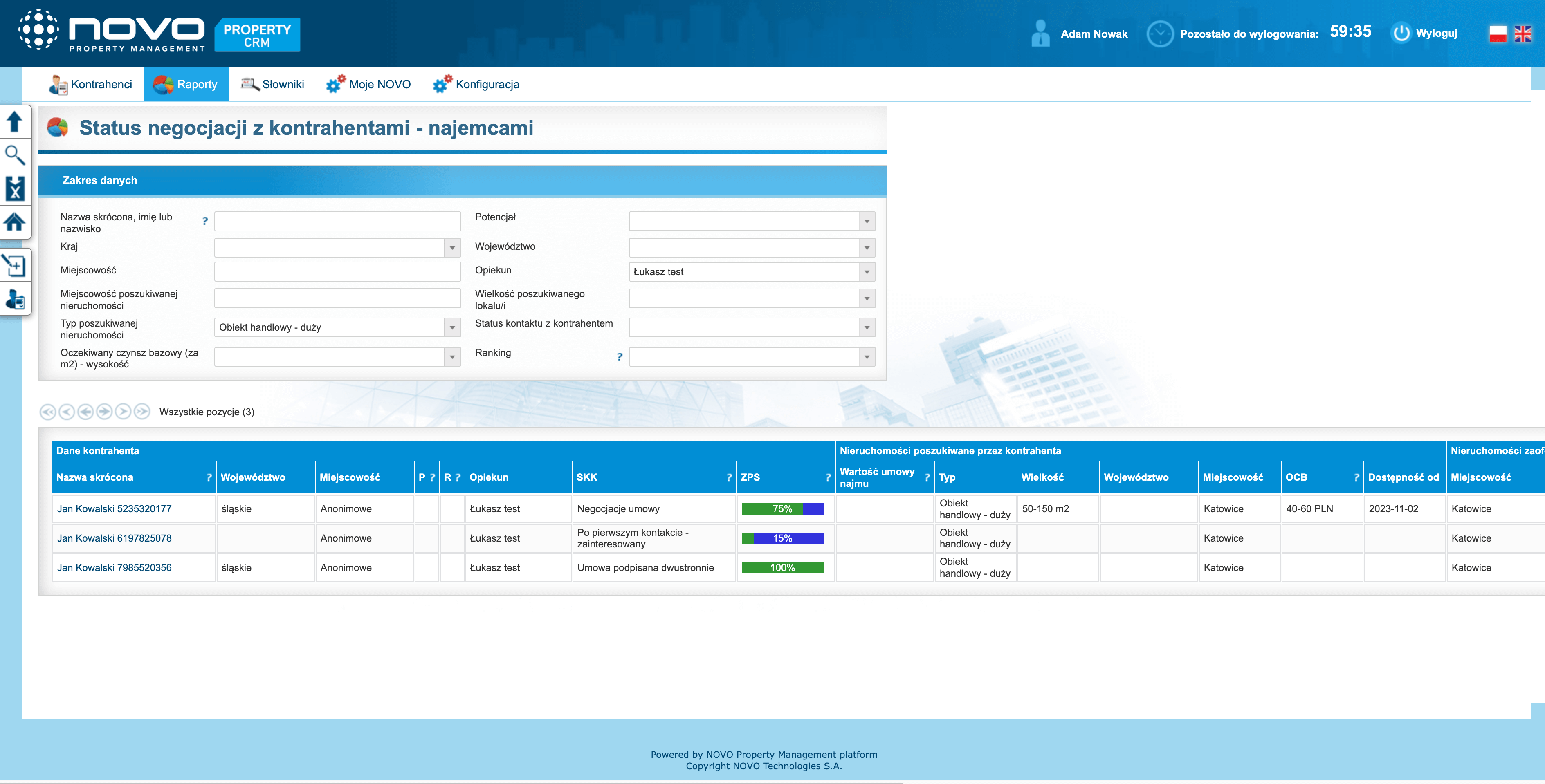
Task: Go to home via house icon
Action: [15, 222]
